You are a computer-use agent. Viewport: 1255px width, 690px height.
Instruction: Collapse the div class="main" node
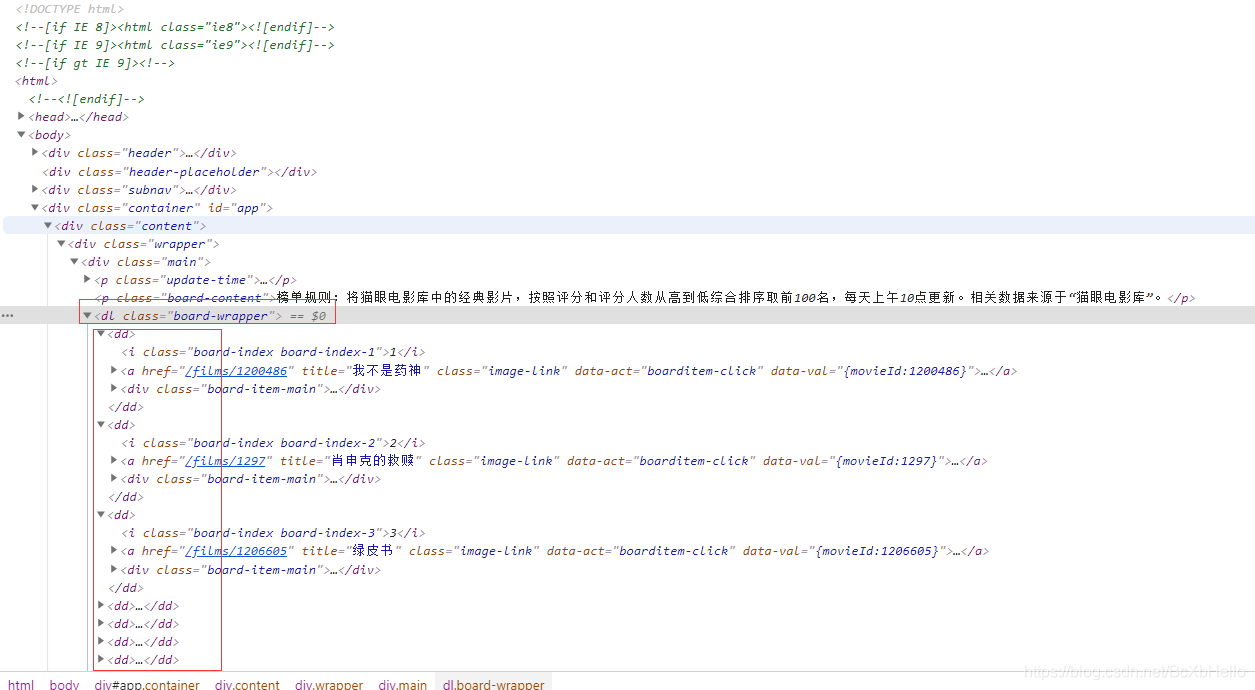coord(74,262)
